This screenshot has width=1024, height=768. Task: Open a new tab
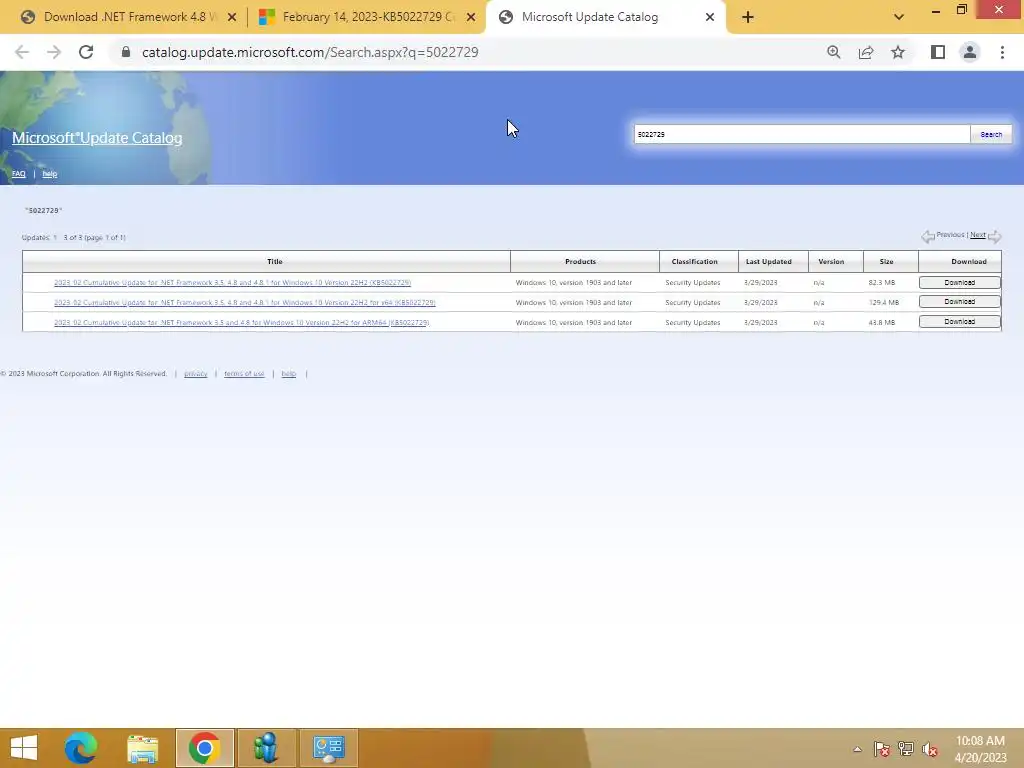pyautogui.click(x=748, y=18)
